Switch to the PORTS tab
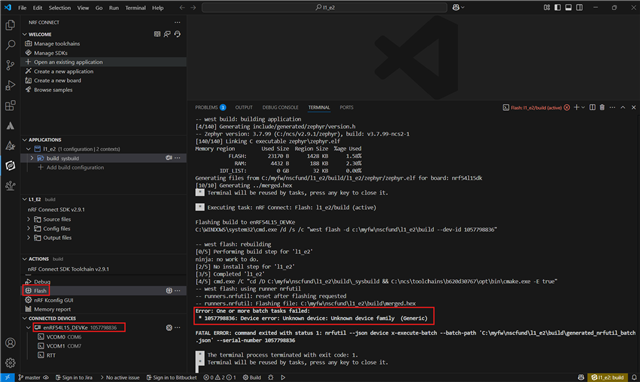The width and height of the screenshot is (640, 382). pyautogui.click(x=347, y=107)
